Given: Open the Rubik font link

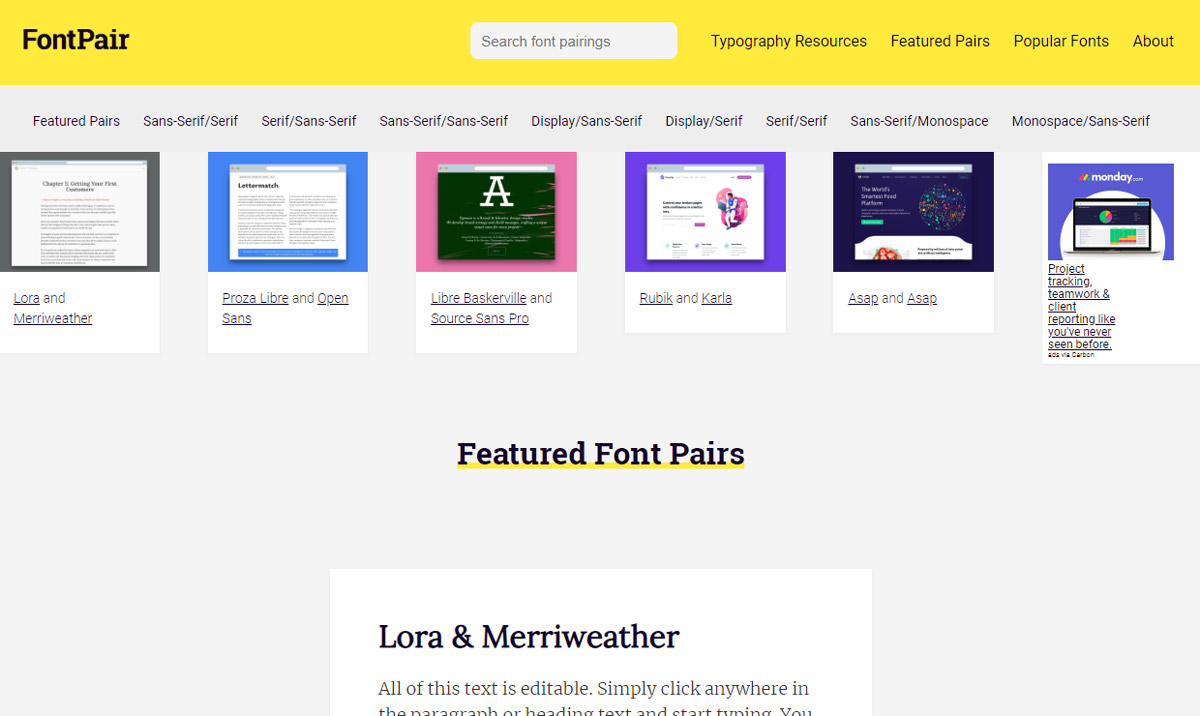Looking at the screenshot, I should tap(655, 297).
